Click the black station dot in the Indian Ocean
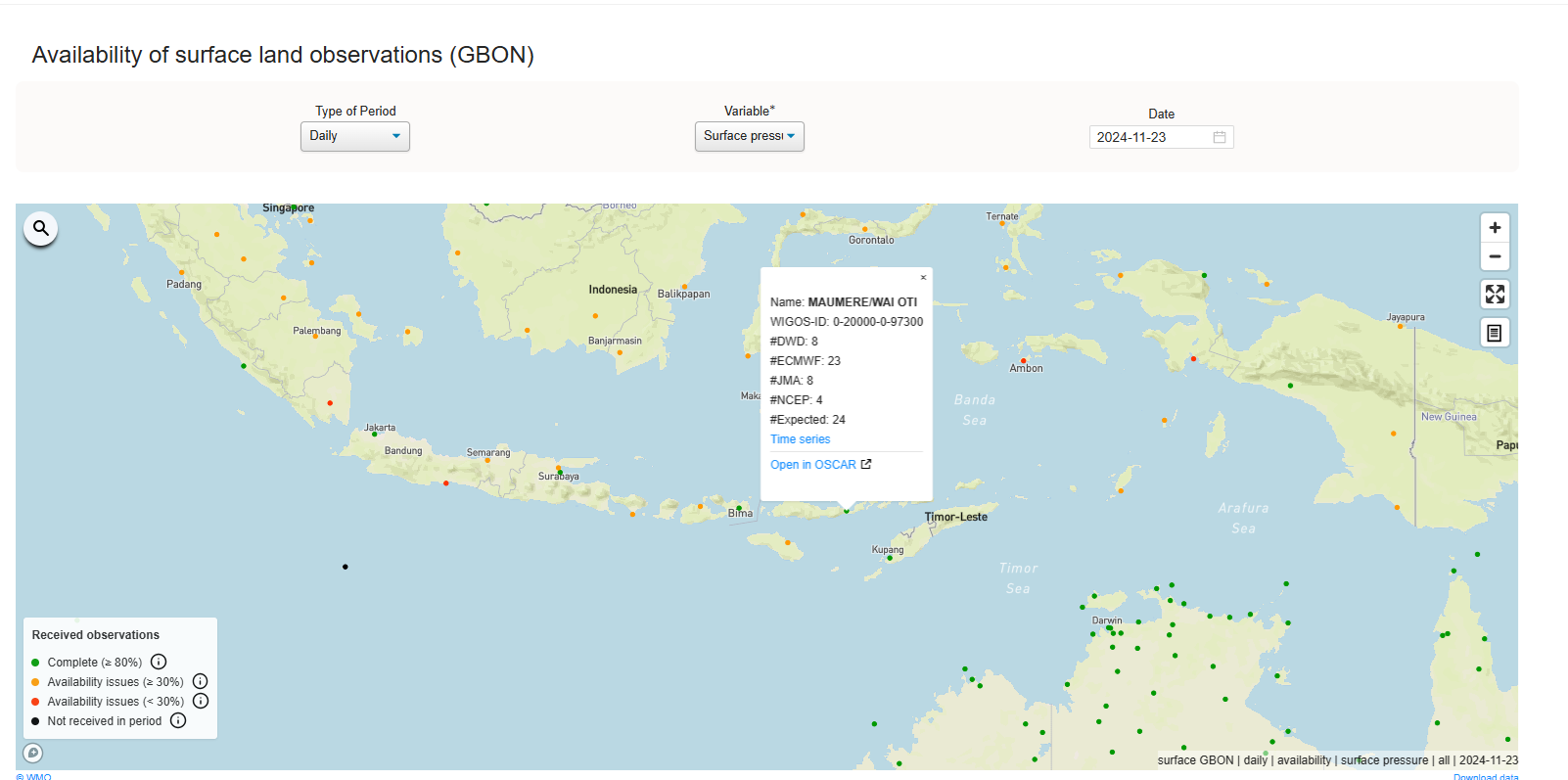The height and width of the screenshot is (780, 1568). click(x=346, y=567)
